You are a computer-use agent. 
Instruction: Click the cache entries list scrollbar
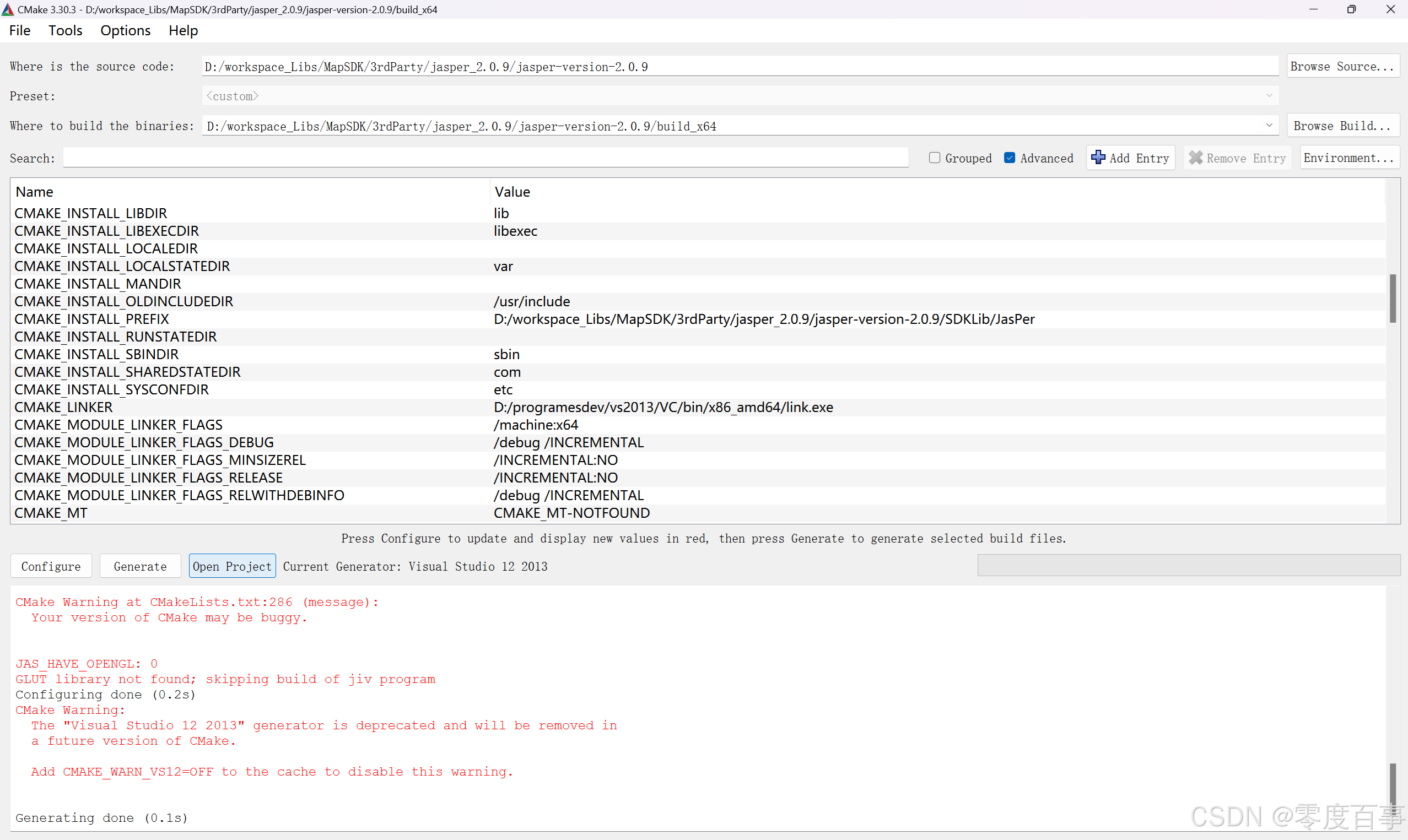[1392, 299]
